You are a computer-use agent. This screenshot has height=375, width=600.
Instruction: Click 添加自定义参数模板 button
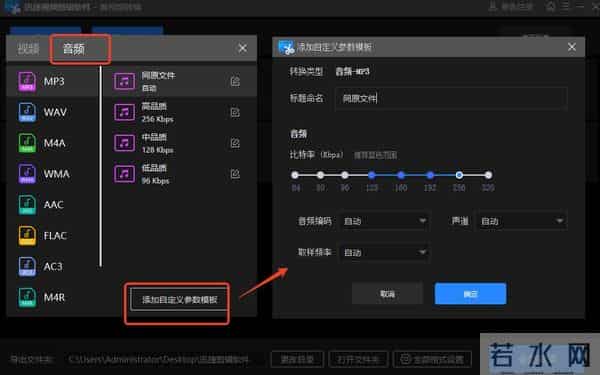click(179, 300)
